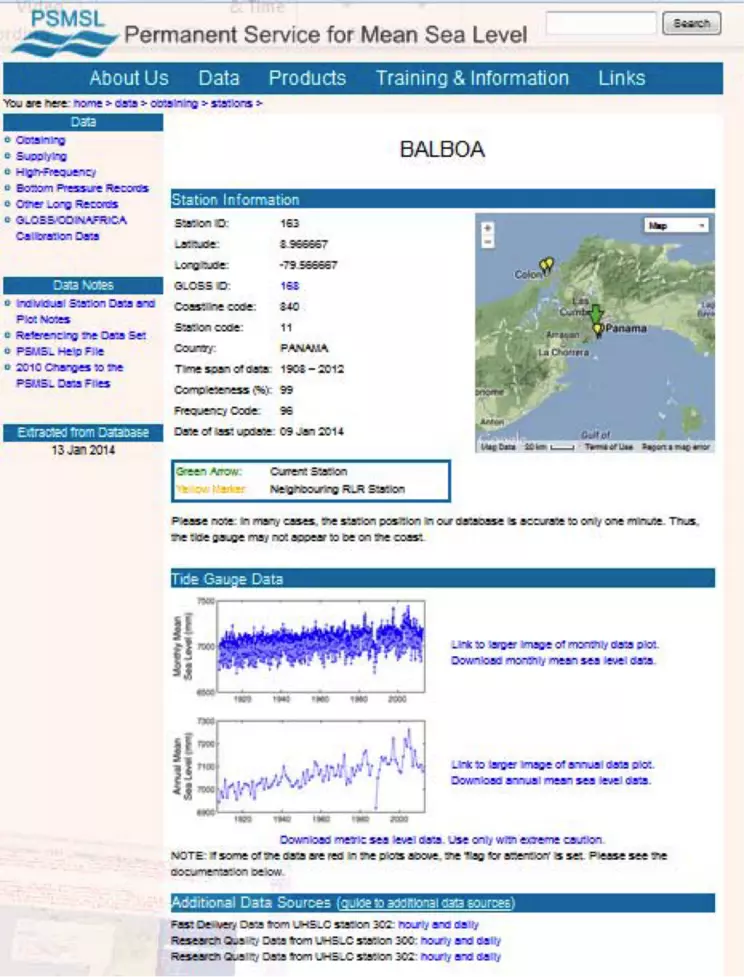Click the PSMSL logo
This screenshot has height=977, width=744.
(65, 34)
